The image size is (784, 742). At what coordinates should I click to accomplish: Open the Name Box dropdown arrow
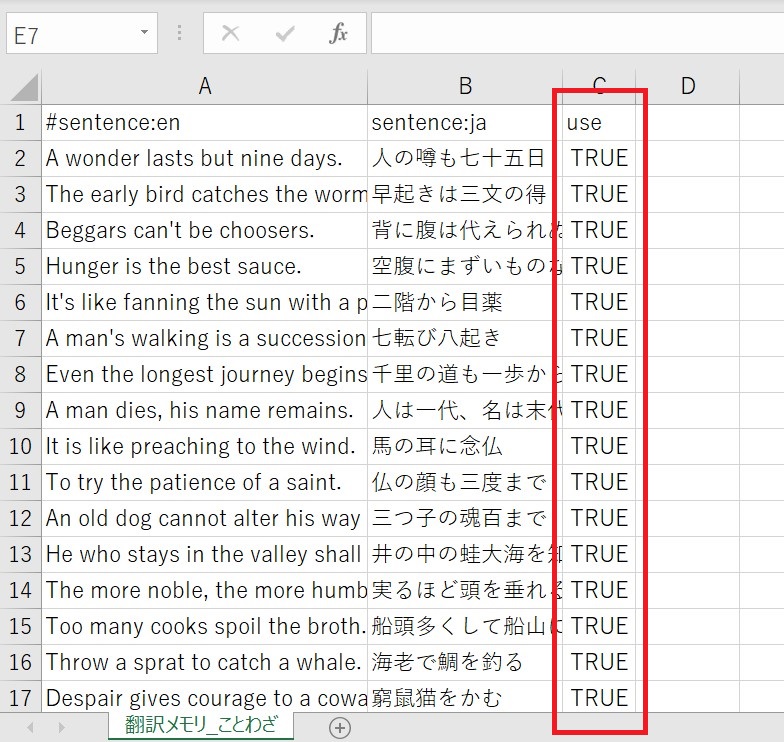pos(144,34)
